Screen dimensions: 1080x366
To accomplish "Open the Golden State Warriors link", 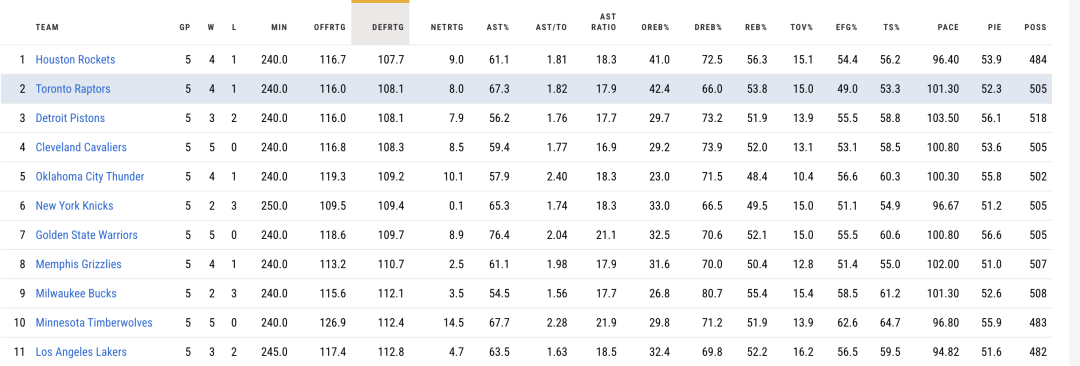I will (87, 235).
